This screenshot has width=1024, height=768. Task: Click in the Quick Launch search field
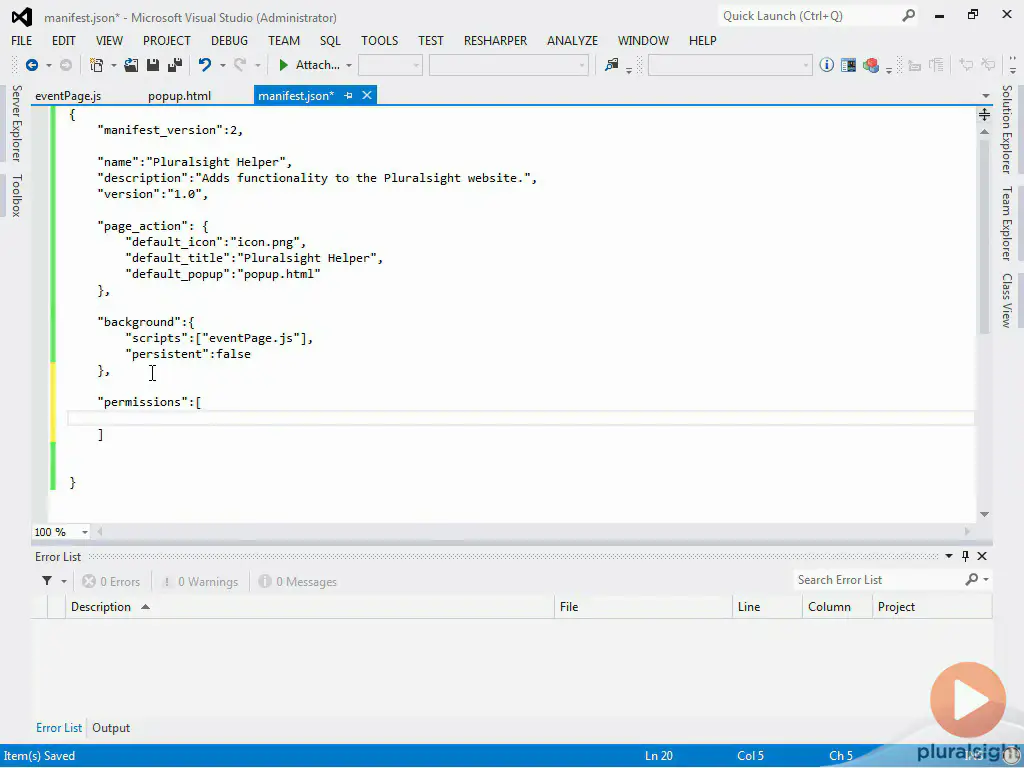point(810,16)
